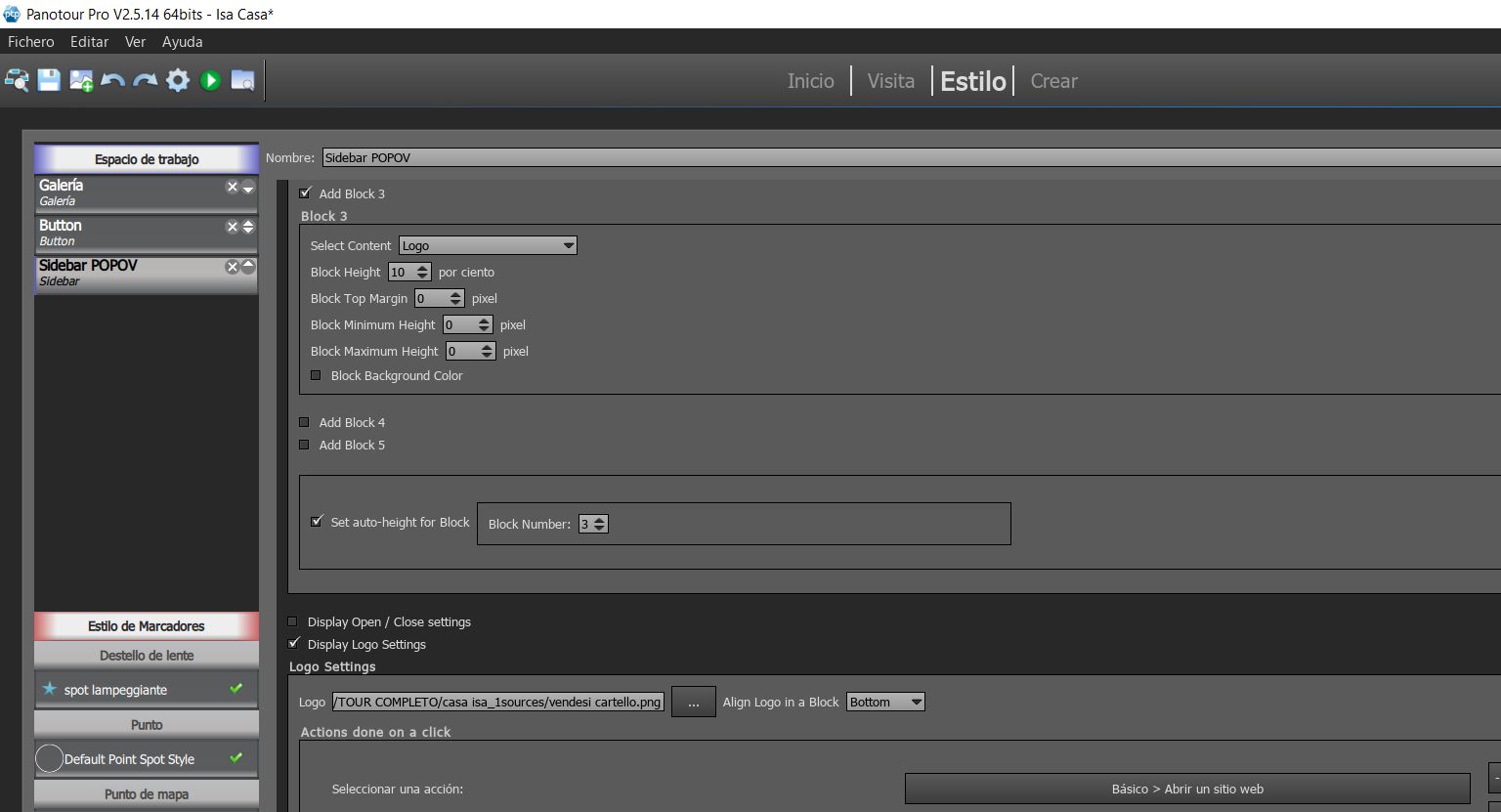Uncheck the Add Block 3 checkbox

(306, 193)
